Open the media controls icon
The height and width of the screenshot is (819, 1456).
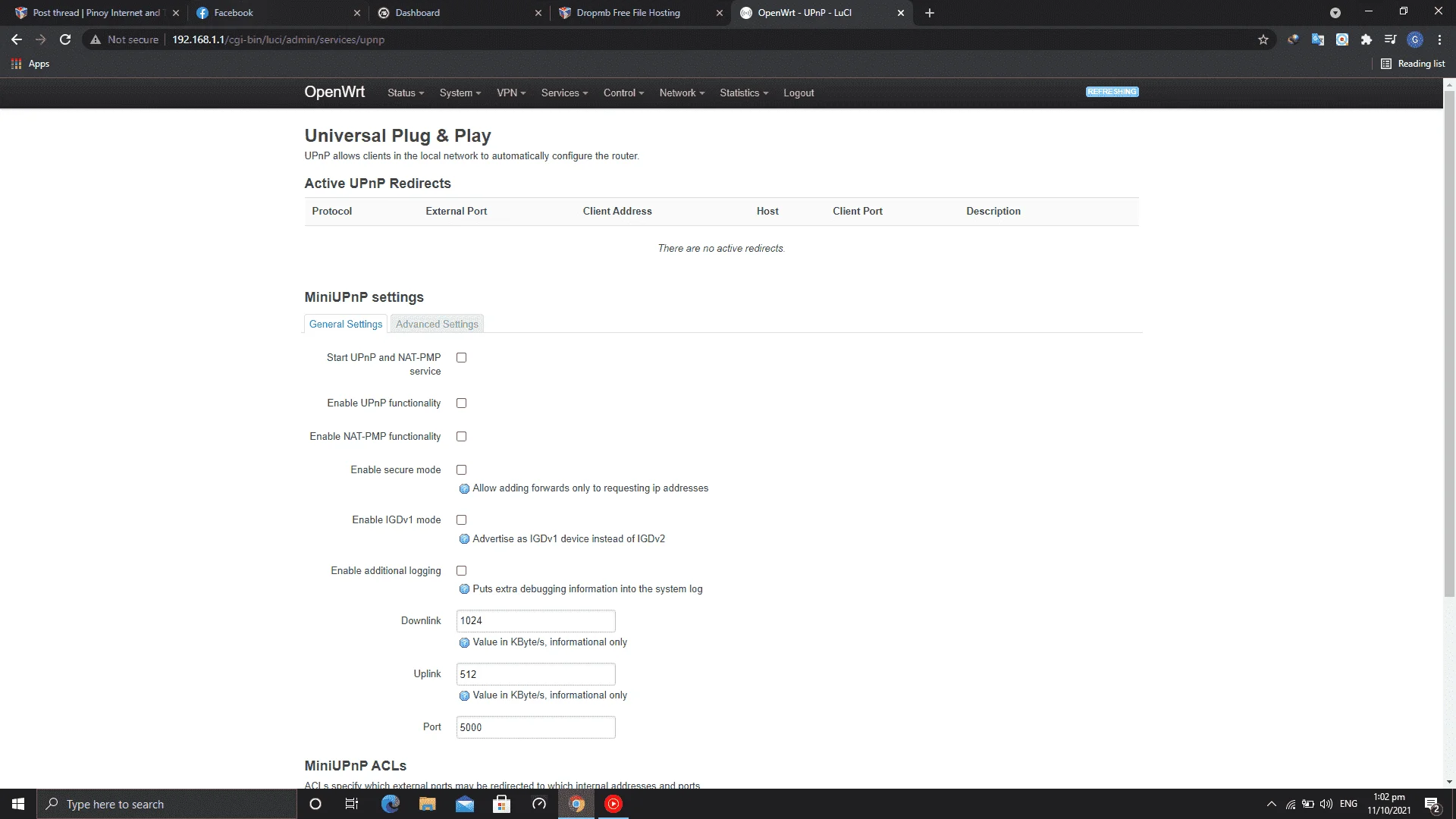(1391, 39)
